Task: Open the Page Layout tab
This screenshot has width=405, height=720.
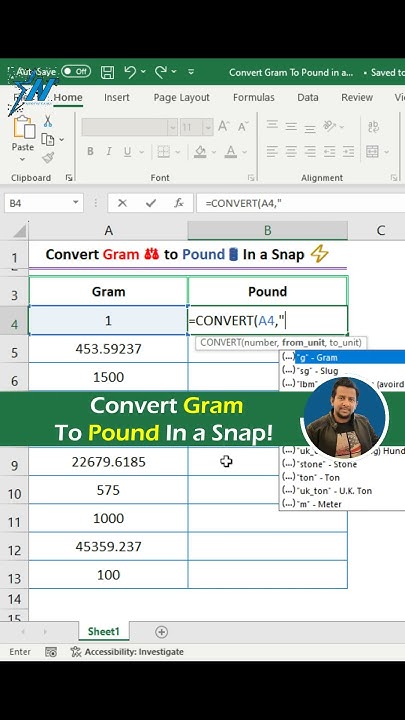Action: tap(181, 97)
